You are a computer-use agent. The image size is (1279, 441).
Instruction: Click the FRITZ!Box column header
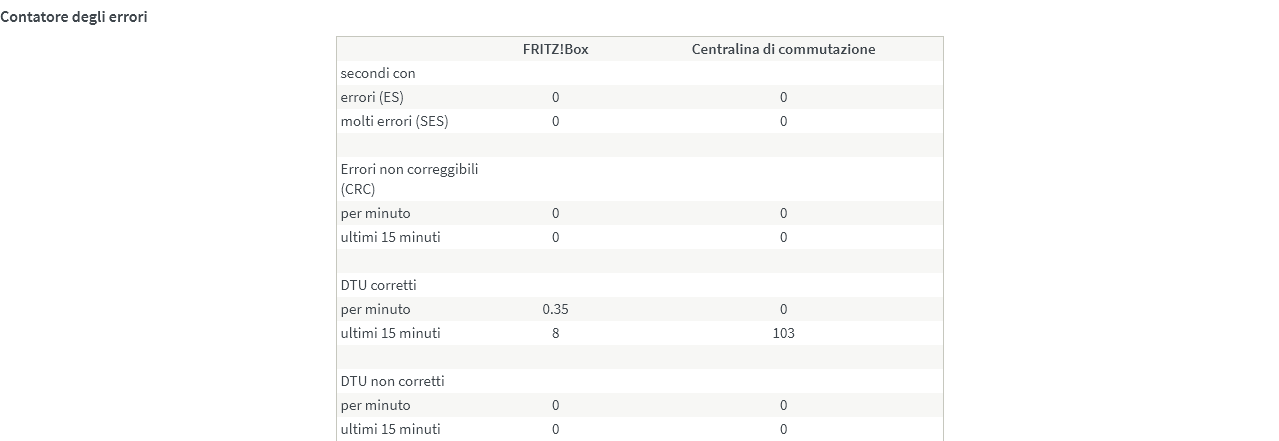pos(555,49)
